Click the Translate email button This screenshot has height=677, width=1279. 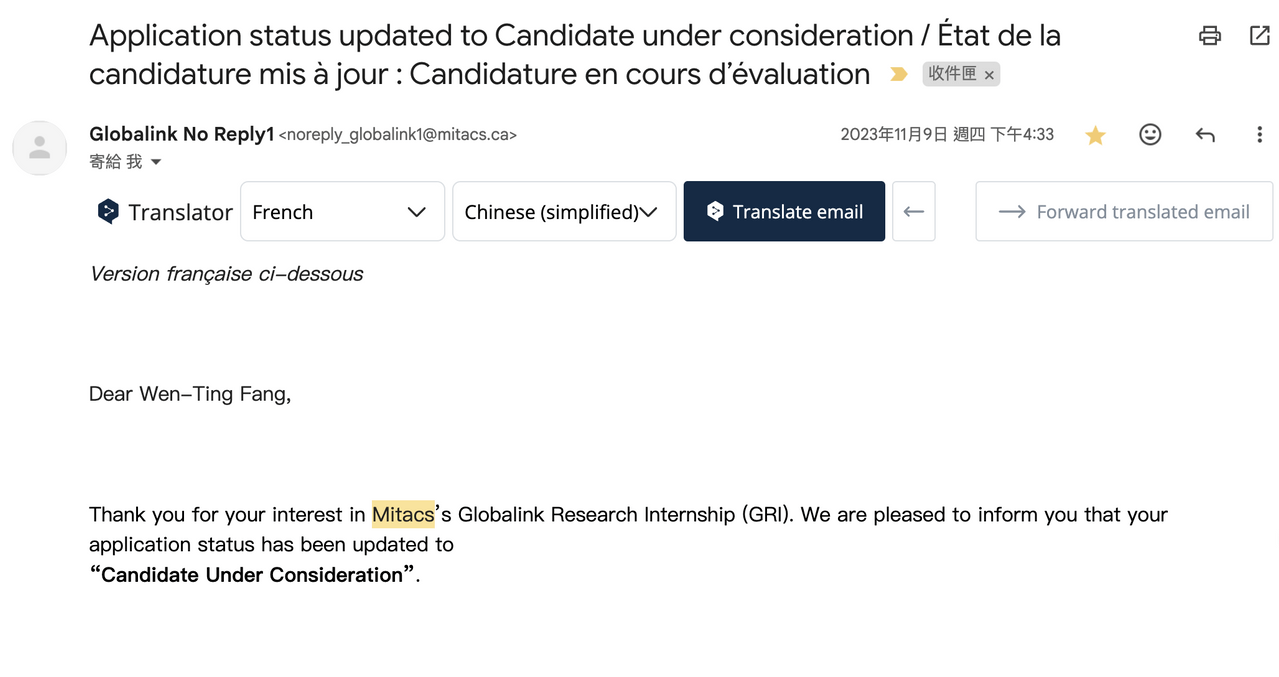point(784,211)
